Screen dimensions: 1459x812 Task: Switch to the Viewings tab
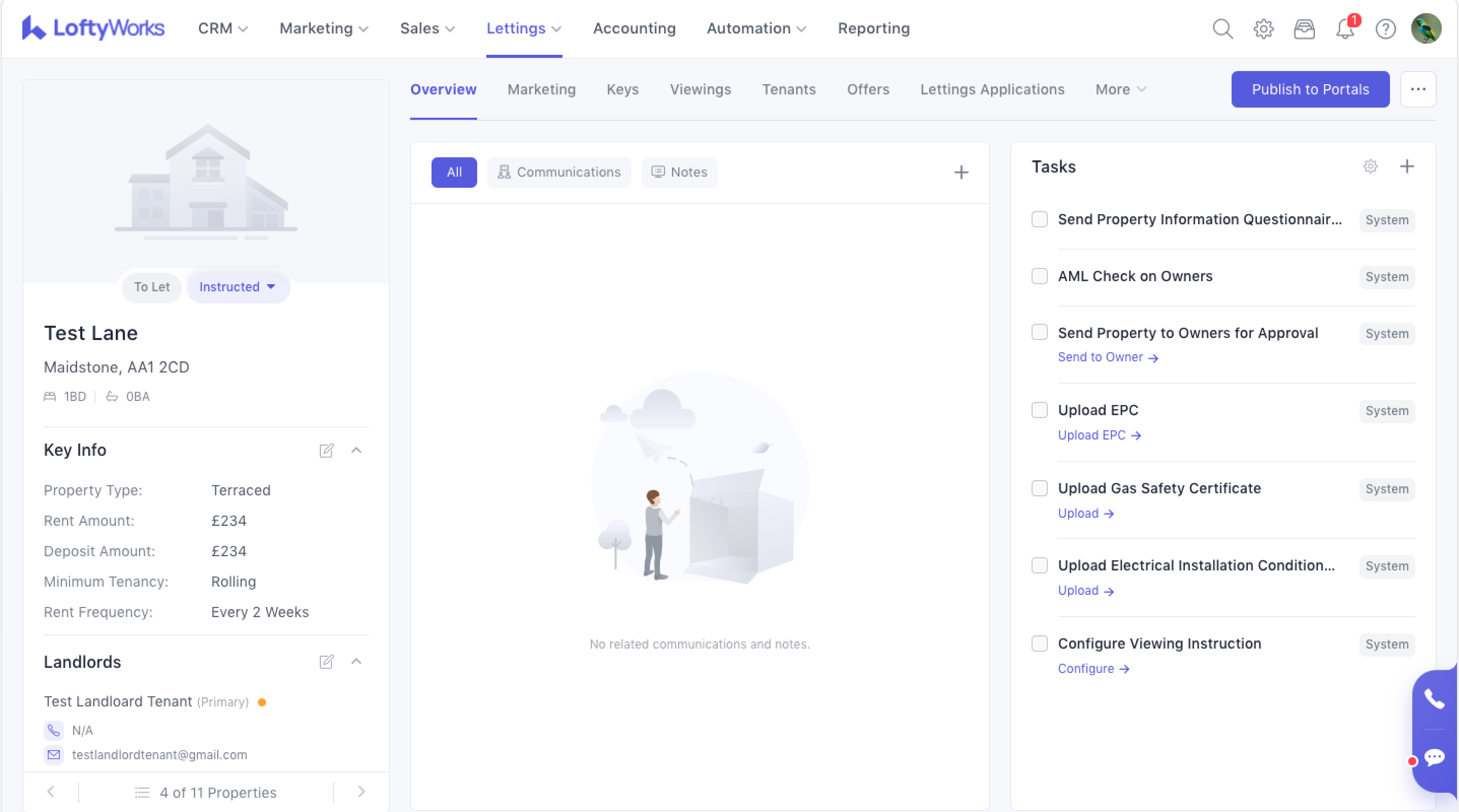pyautogui.click(x=700, y=89)
